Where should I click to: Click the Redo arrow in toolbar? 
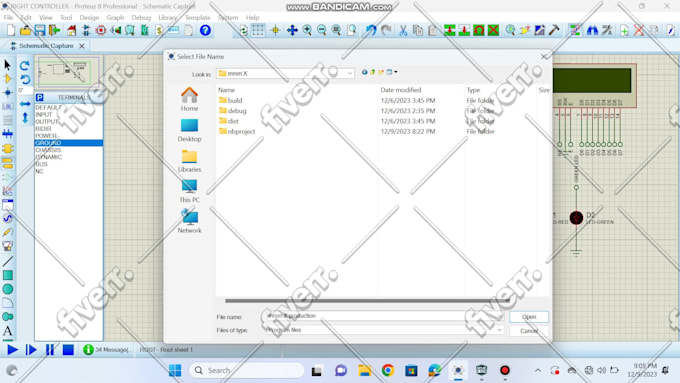point(386,30)
